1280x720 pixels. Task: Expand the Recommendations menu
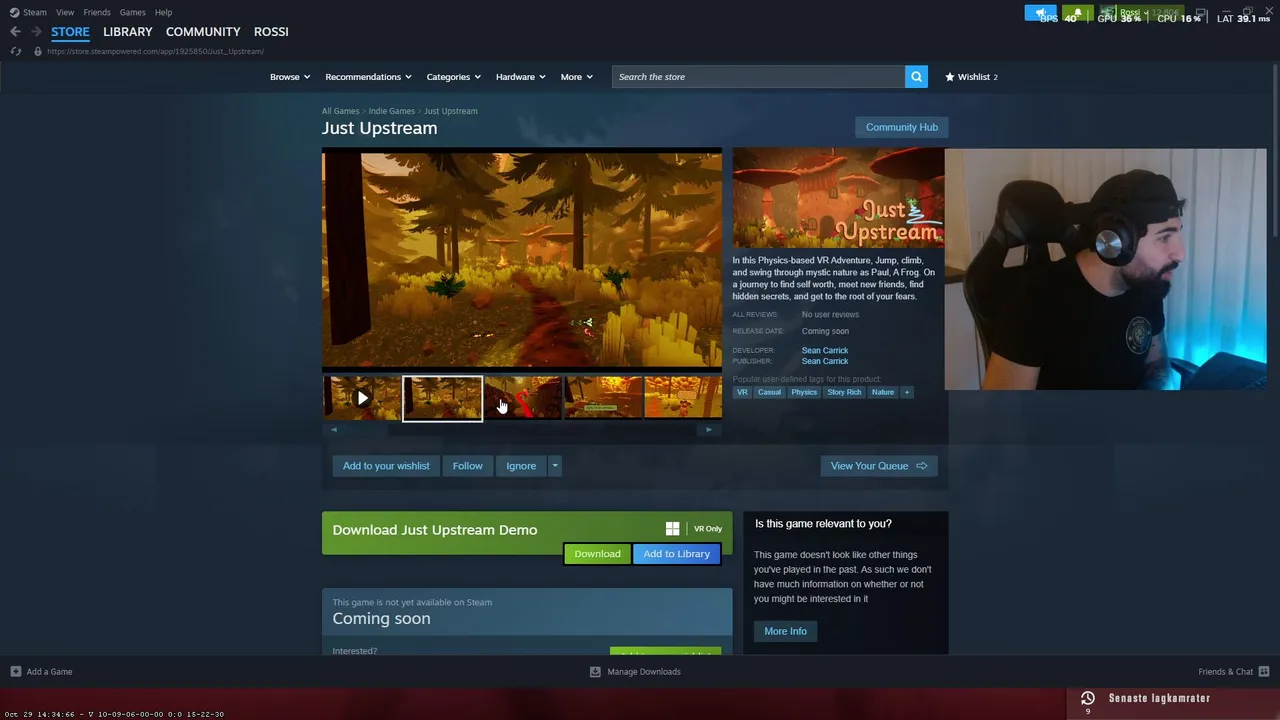(368, 77)
